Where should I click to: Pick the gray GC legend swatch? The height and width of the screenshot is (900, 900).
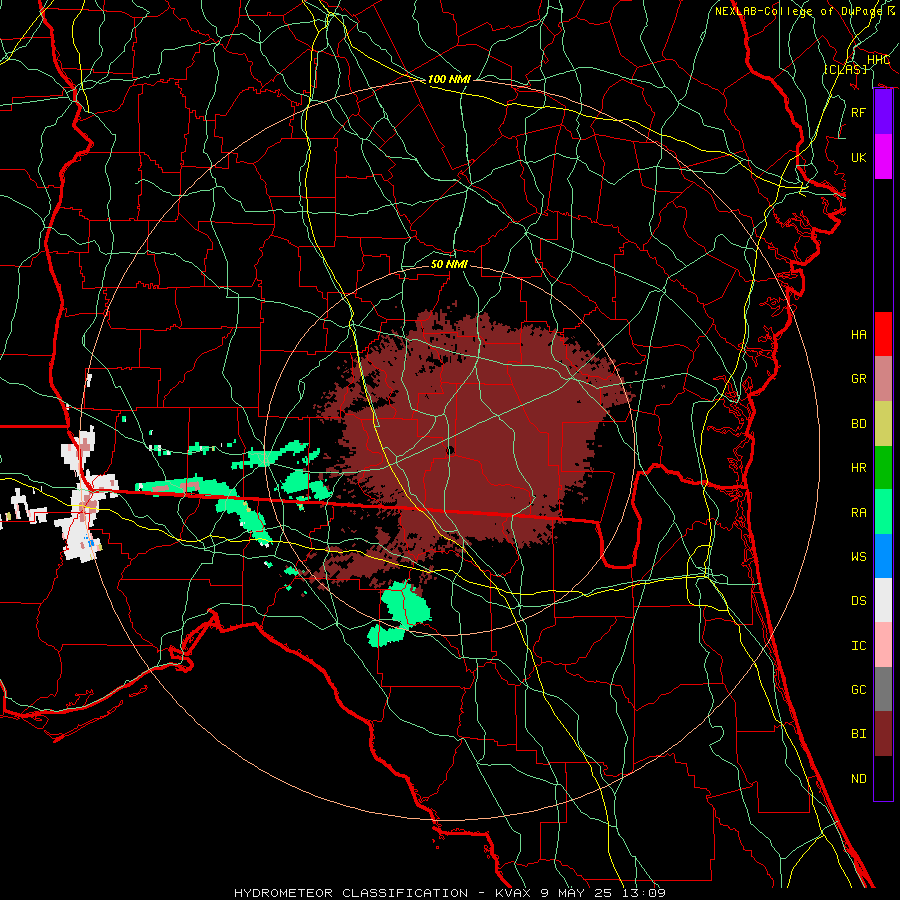[883, 689]
